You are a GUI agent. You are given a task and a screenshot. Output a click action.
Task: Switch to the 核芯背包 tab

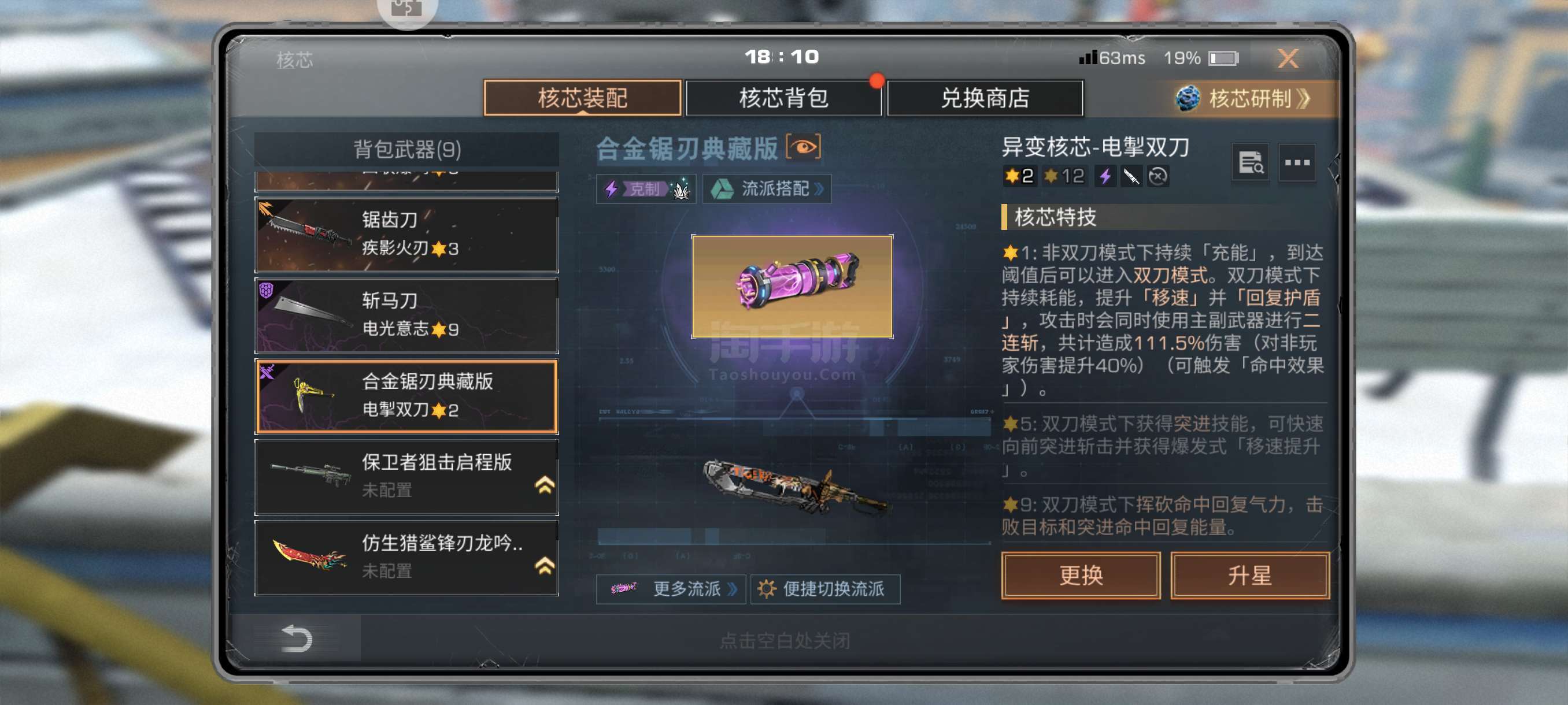[783, 98]
